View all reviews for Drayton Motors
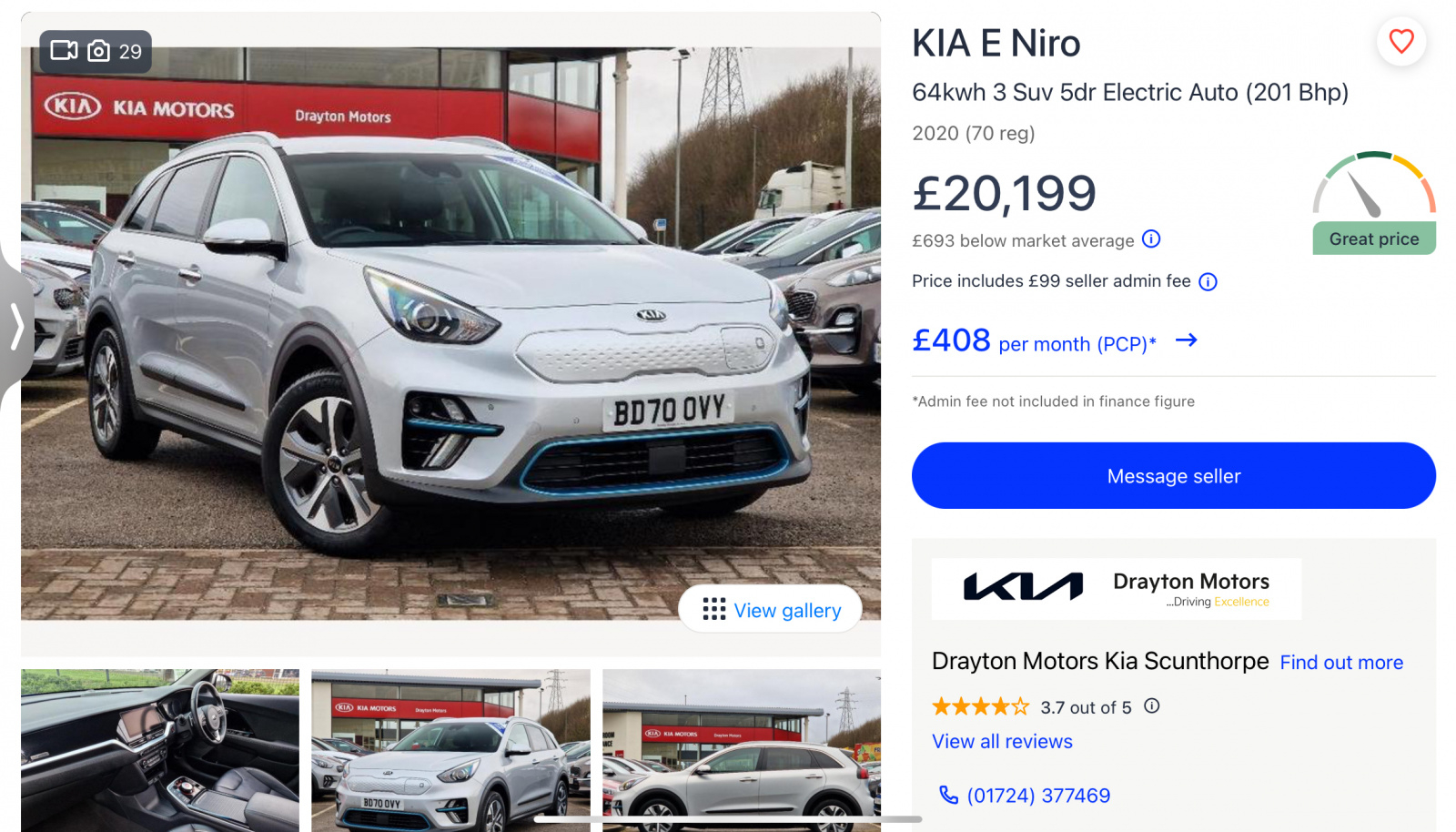Screen dimensions: 1456x832 click(1002, 742)
